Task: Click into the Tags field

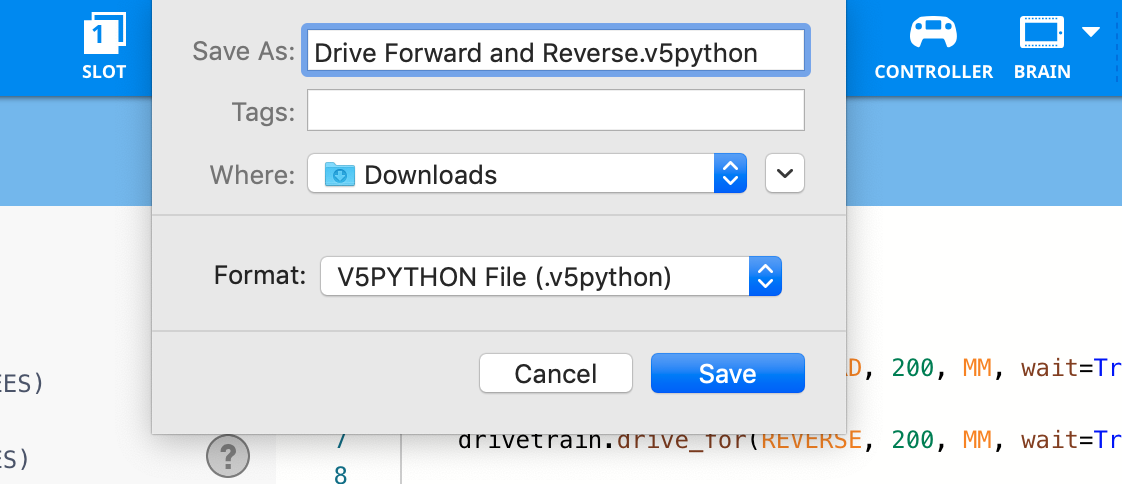Action: [555, 111]
